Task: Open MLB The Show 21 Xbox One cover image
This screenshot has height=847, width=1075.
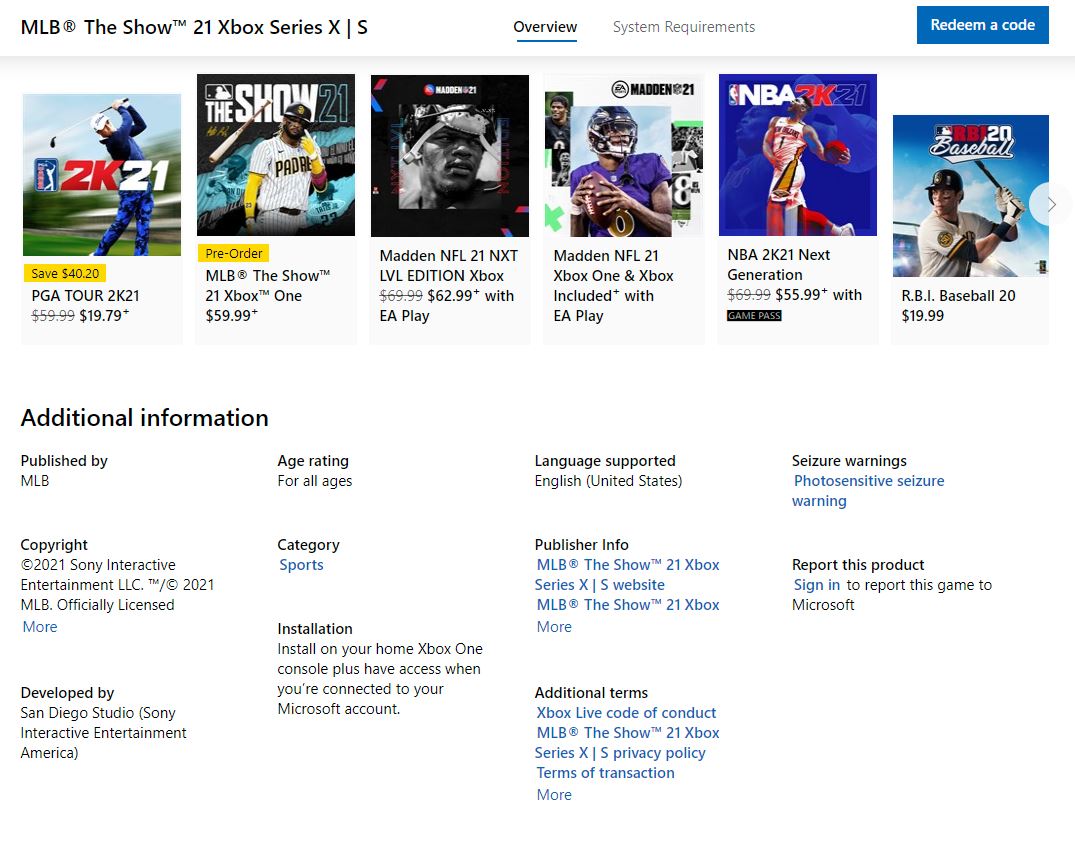Action: click(276, 155)
